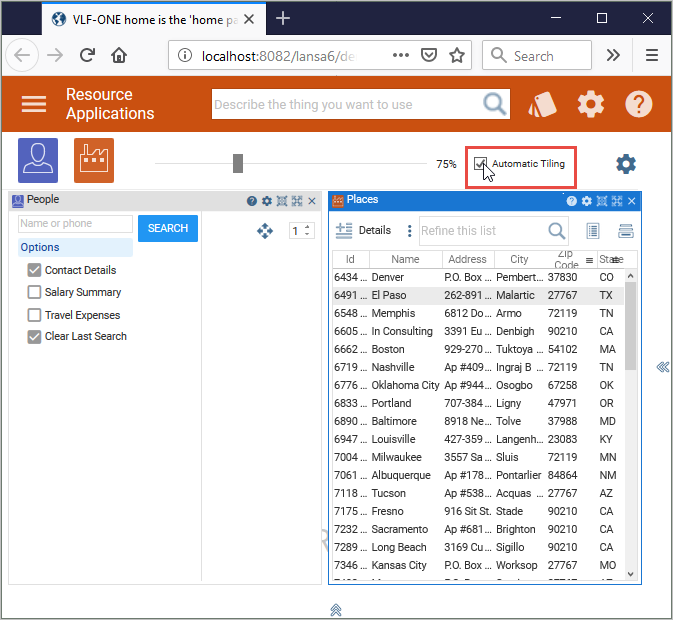Image resolution: width=673 pixels, height=620 pixels.
Task: Expand the right side panel chevron
Action: pos(662,368)
